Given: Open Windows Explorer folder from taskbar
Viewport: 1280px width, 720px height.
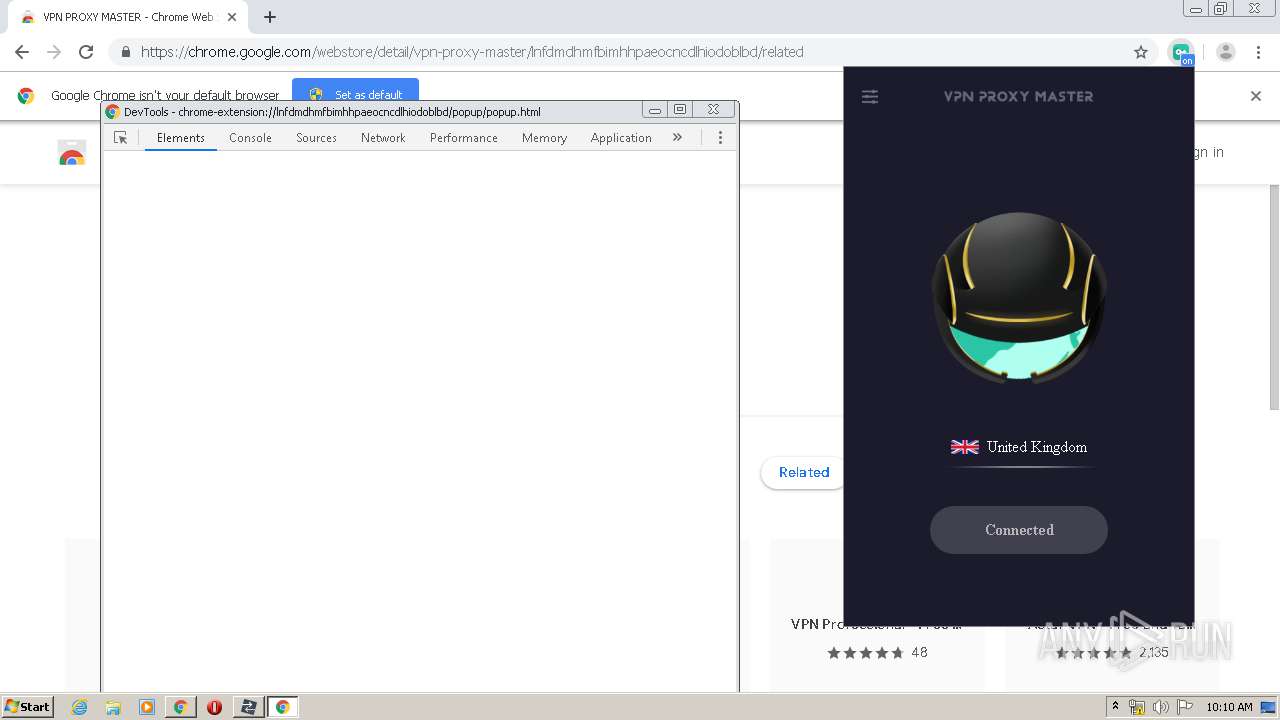Looking at the screenshot, I should 113,707.
